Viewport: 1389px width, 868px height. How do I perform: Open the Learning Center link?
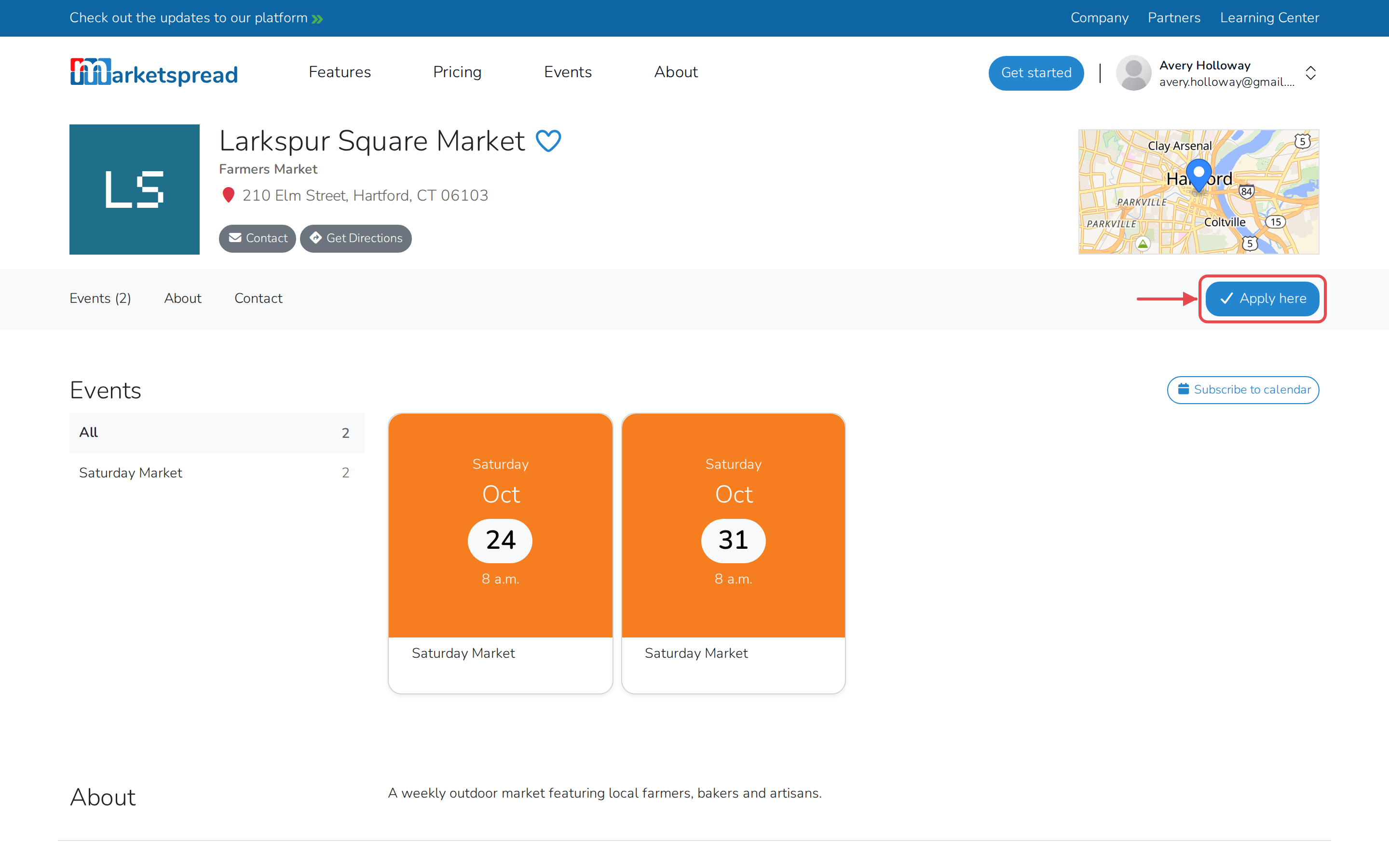[1269, 18]
